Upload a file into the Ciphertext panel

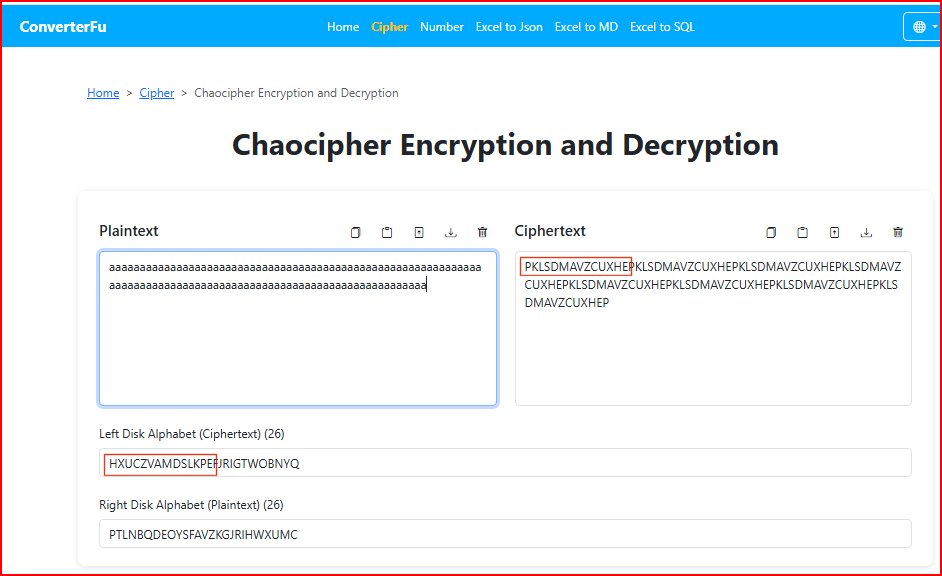click(x=834, y=231)
